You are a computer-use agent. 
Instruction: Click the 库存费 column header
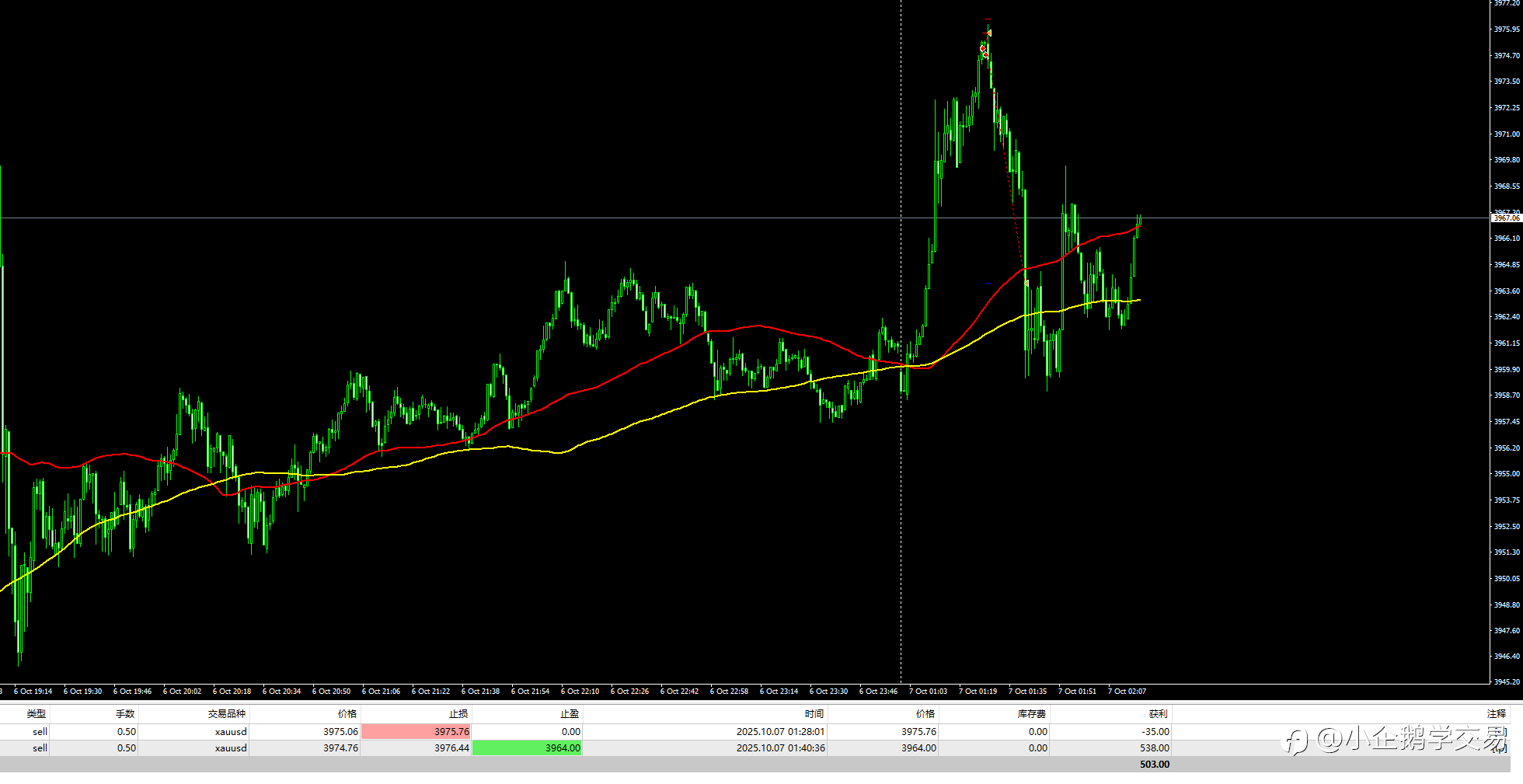pyautogui.click(x=1032, y=713)
